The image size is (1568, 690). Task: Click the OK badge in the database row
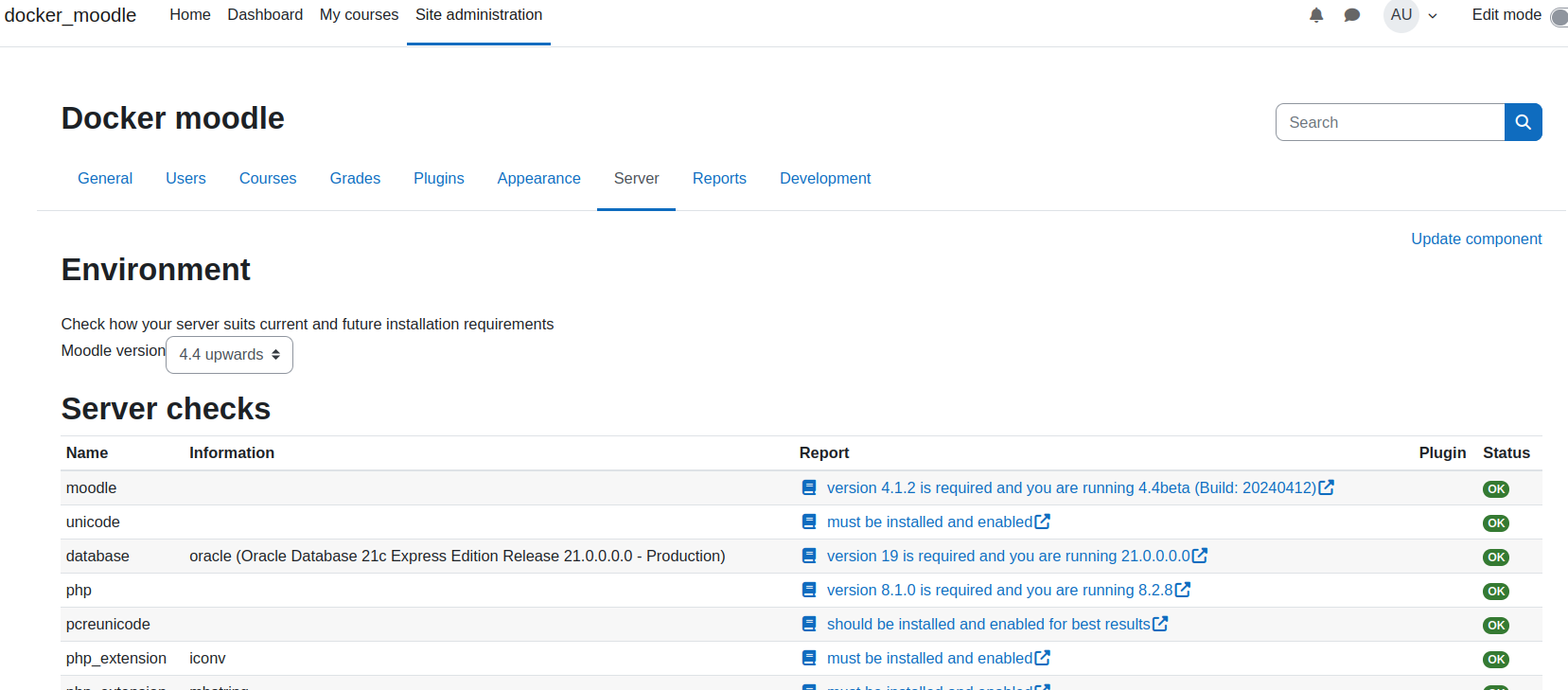tap(1496, 557)
